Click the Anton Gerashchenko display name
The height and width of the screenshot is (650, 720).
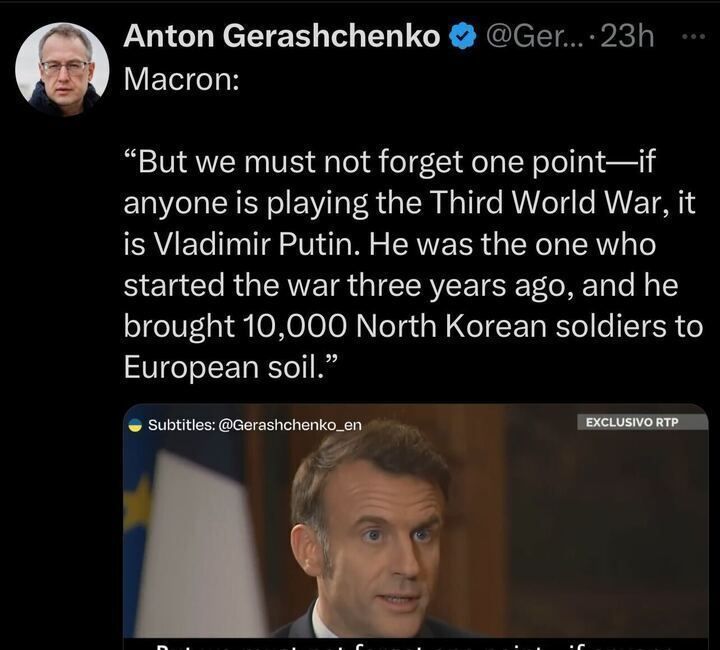coord(282,36)
